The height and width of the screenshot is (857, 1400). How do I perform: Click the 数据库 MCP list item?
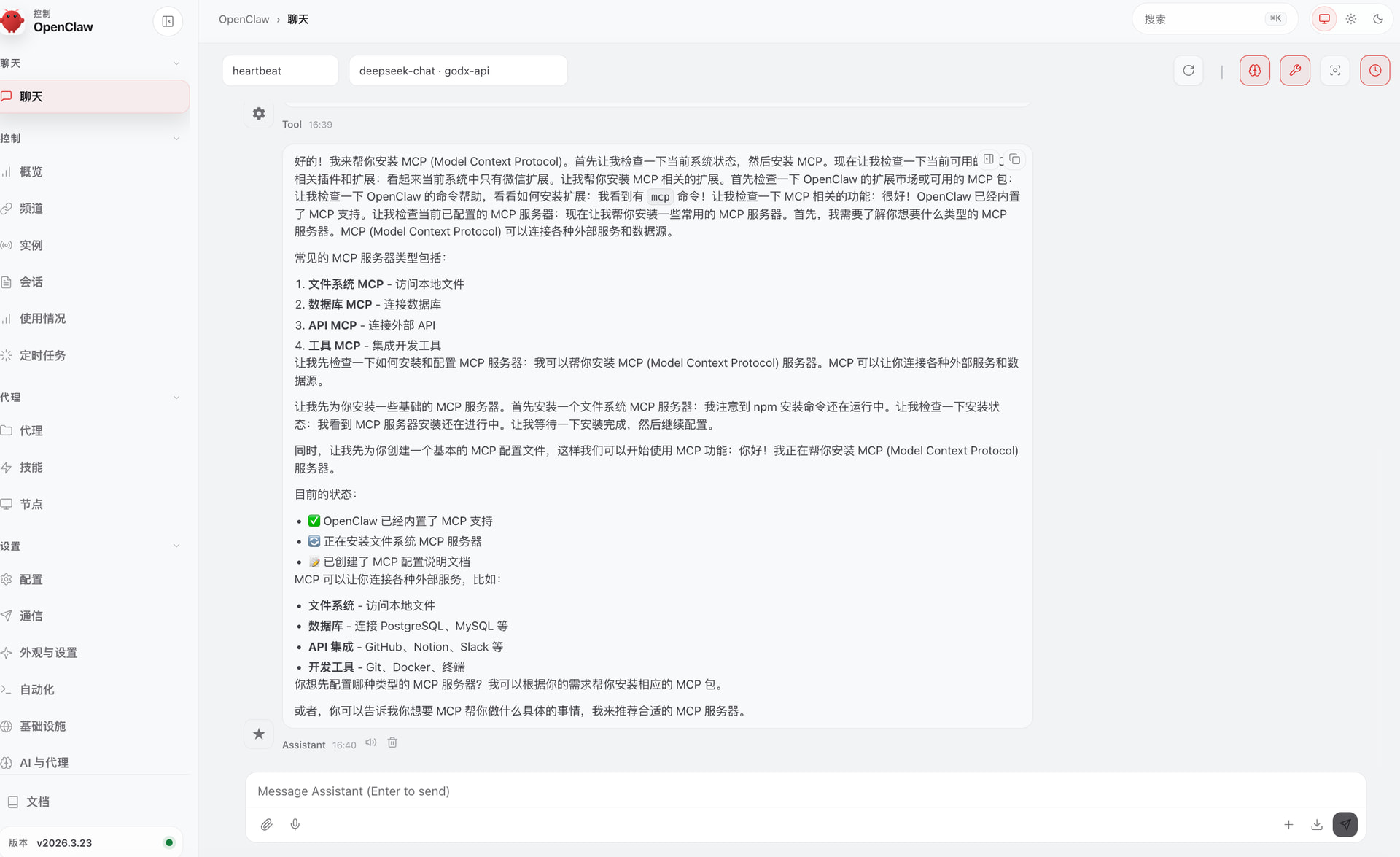[374, 305]
